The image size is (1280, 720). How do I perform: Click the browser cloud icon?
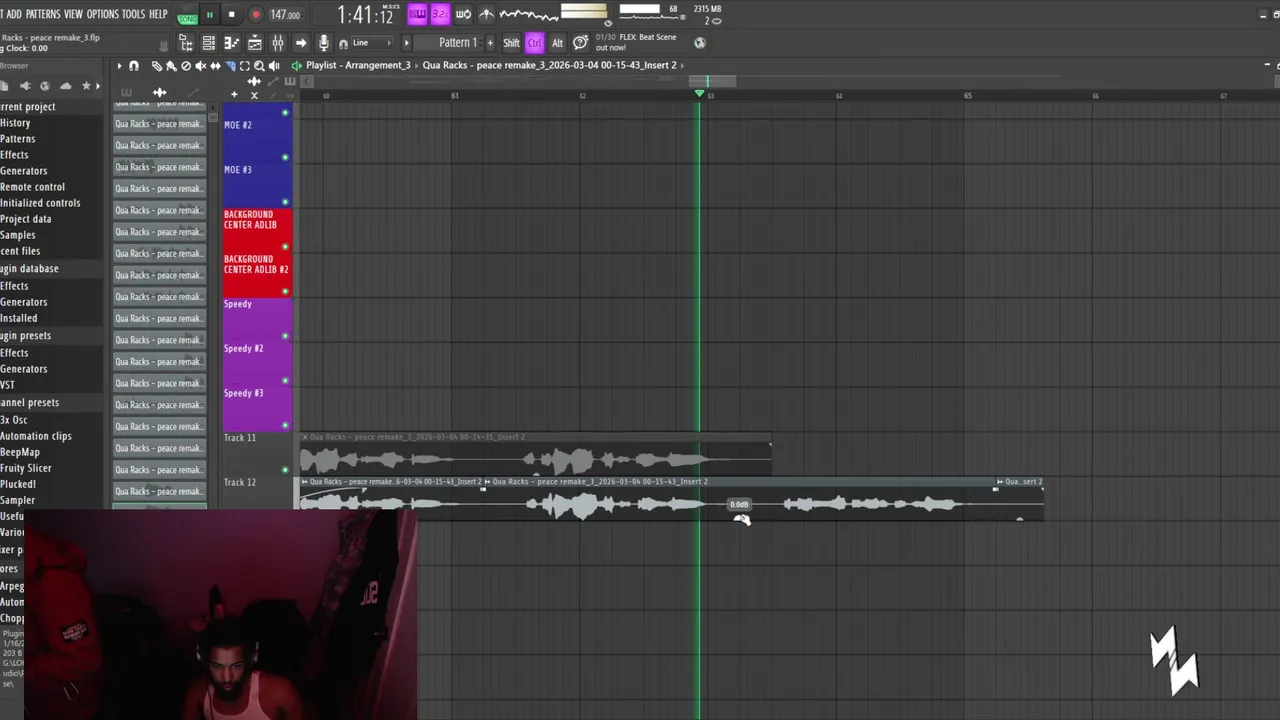[x=66, y=86]
